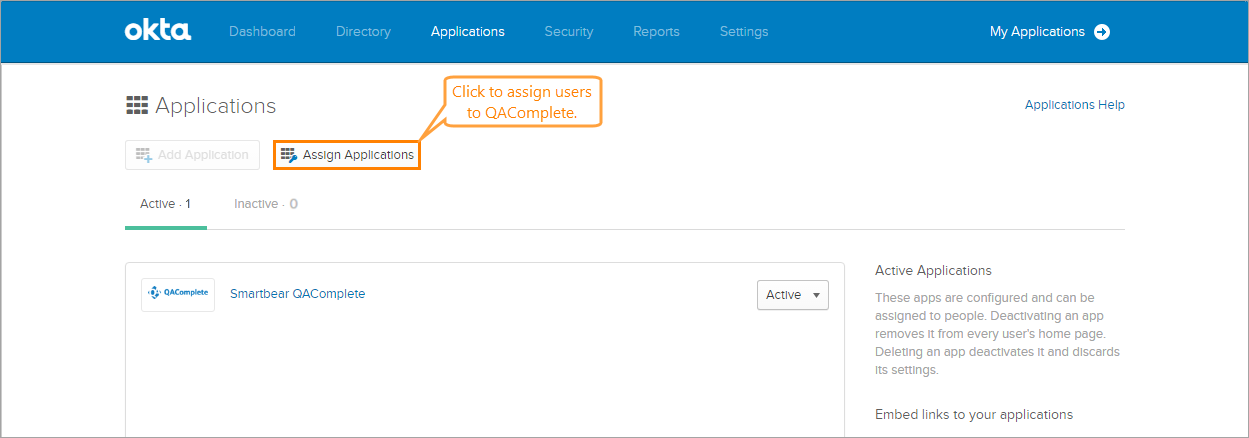Screen dimensions: 1249x438
Task: Switch to the Inactive applications tab
Action: (x=265, y=204)
